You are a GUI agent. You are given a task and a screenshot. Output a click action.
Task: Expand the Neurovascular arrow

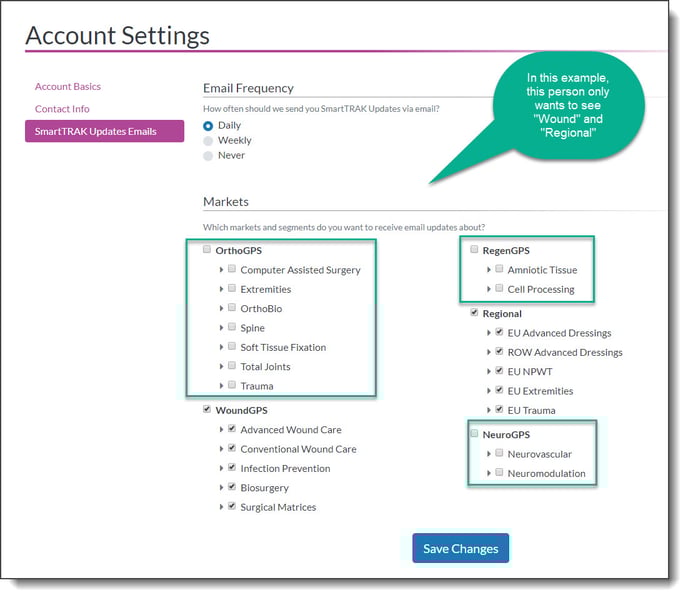coord(489,454)
